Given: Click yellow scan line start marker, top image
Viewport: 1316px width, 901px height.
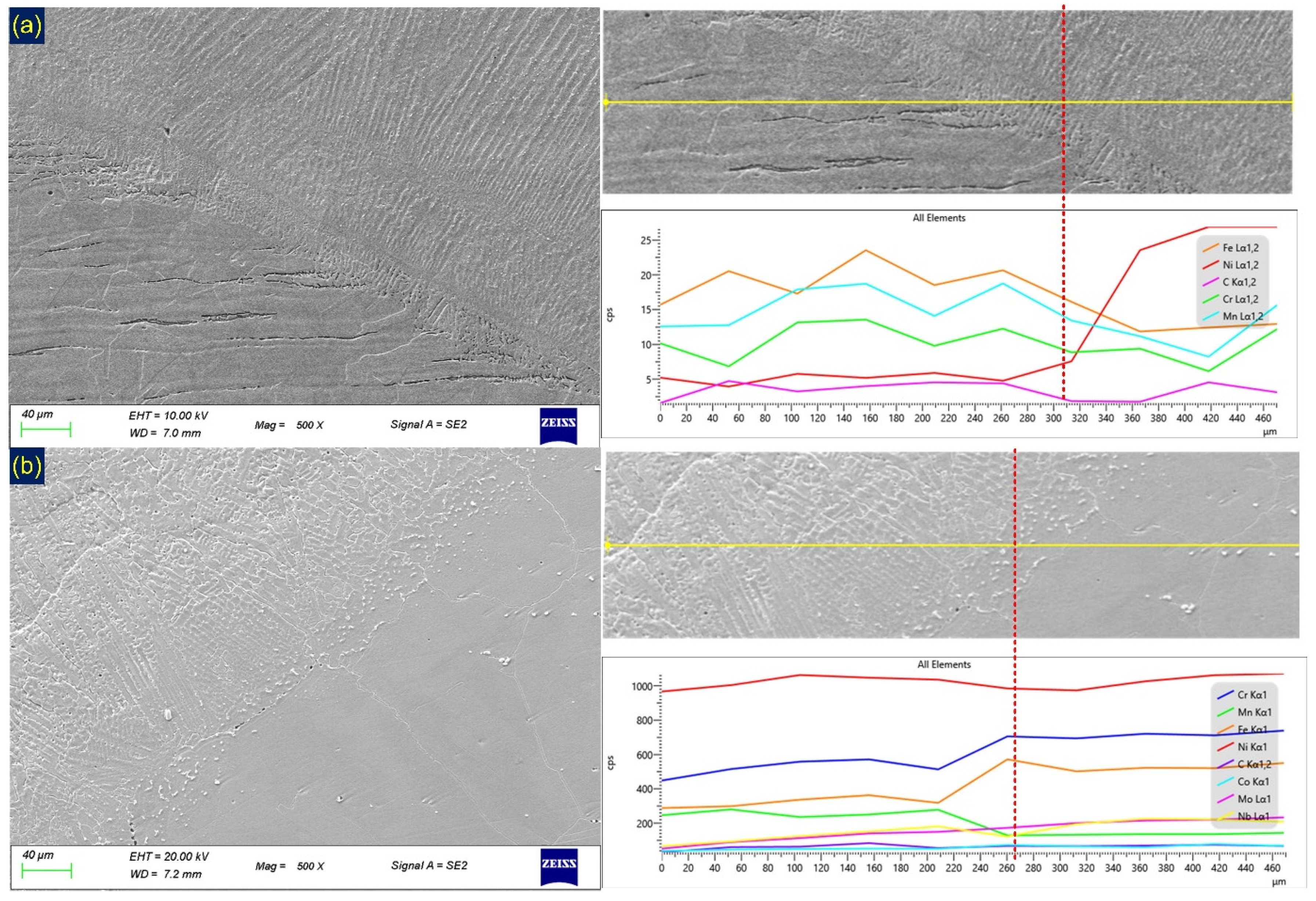Looking at the screenshot, I should 606,102.
